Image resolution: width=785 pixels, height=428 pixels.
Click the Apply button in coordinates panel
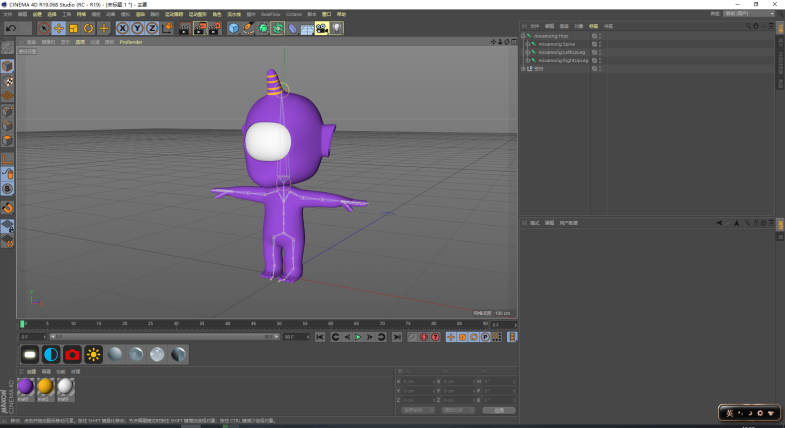point(498,410)
